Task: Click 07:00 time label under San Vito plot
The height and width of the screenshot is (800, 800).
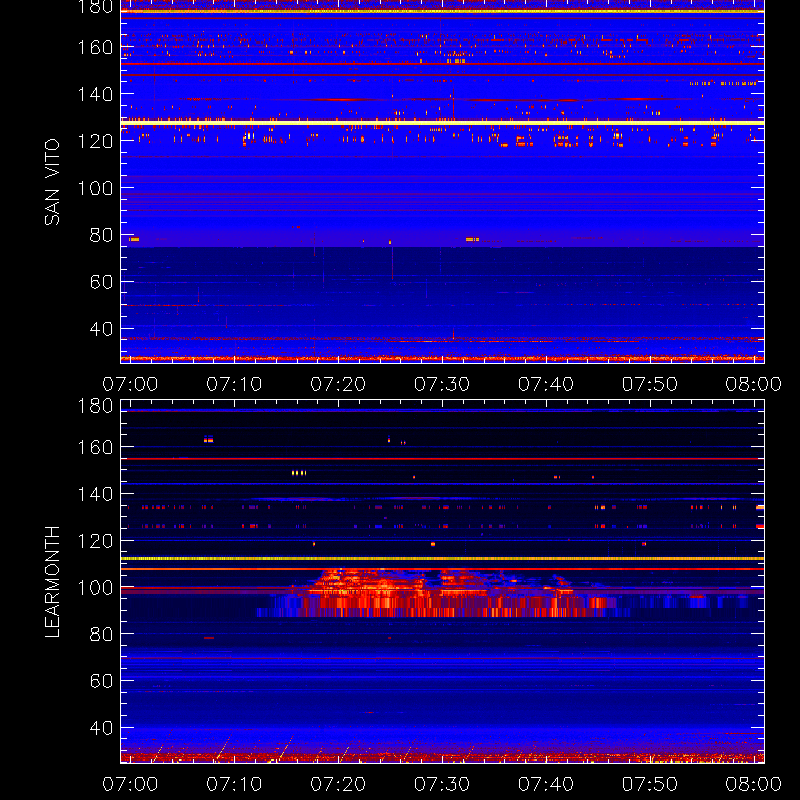Action: pyautogui.click(x=130, y=384)
